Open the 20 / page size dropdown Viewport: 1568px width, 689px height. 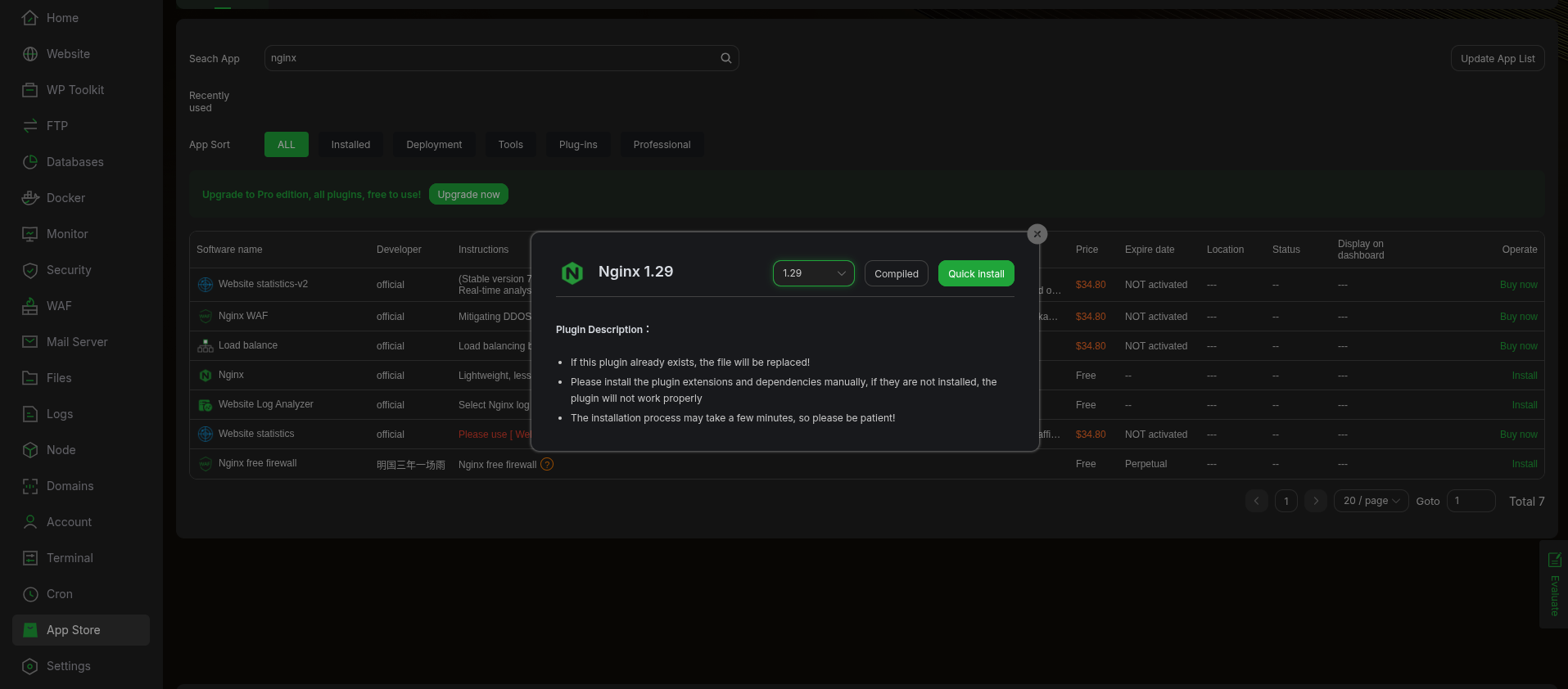pyautogui.click(x=1371, y=501)
